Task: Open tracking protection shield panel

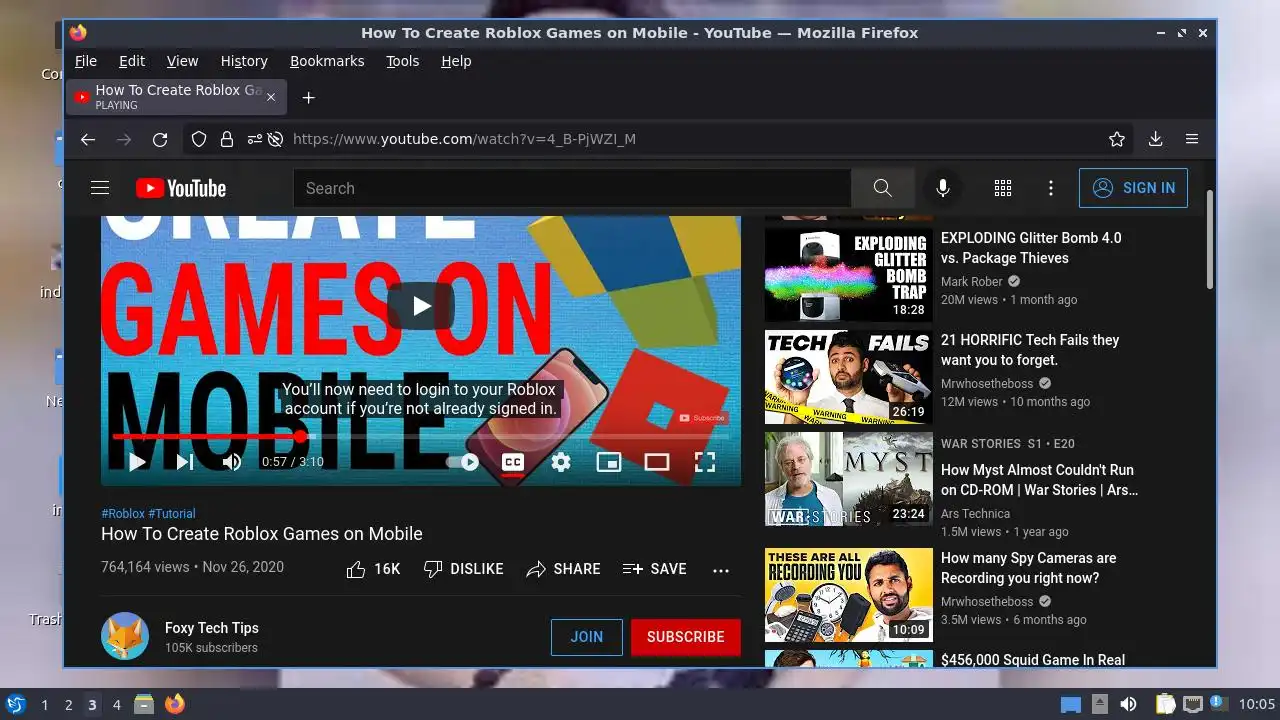Action: pos(199,139)
